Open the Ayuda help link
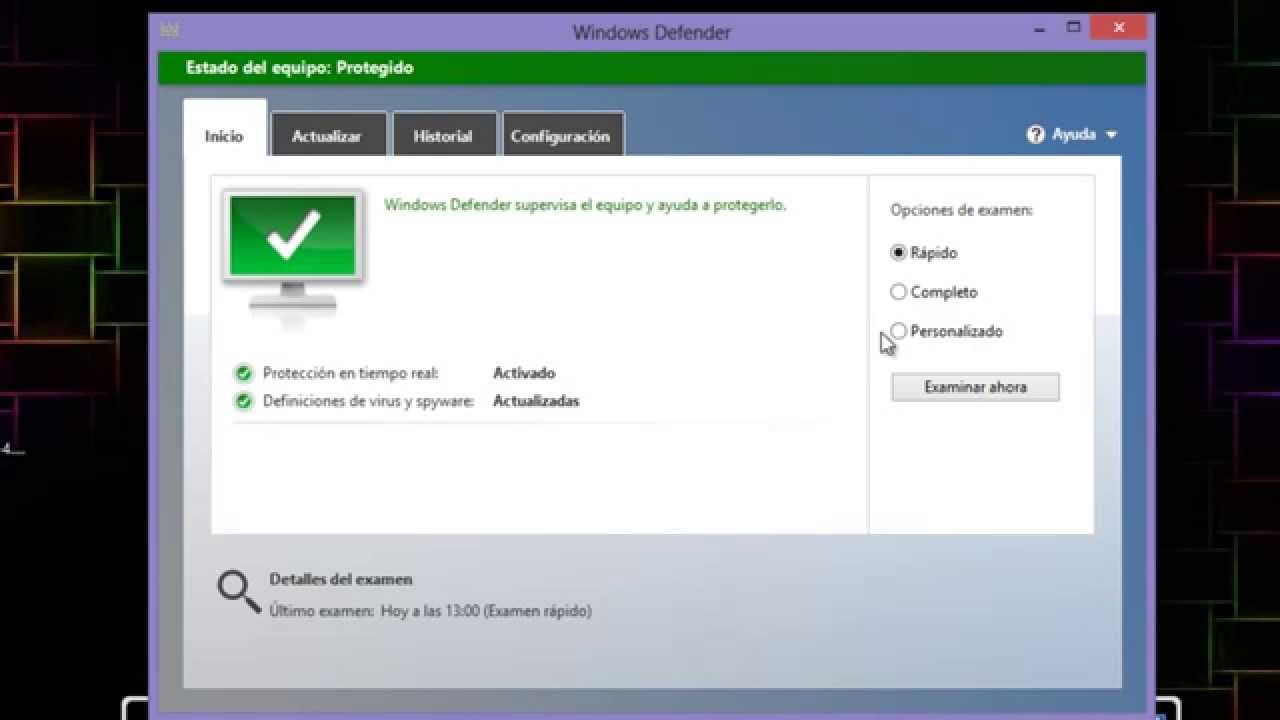Image resolution: width=1280 pixels, height=720 pixels. pos(1074,134)
